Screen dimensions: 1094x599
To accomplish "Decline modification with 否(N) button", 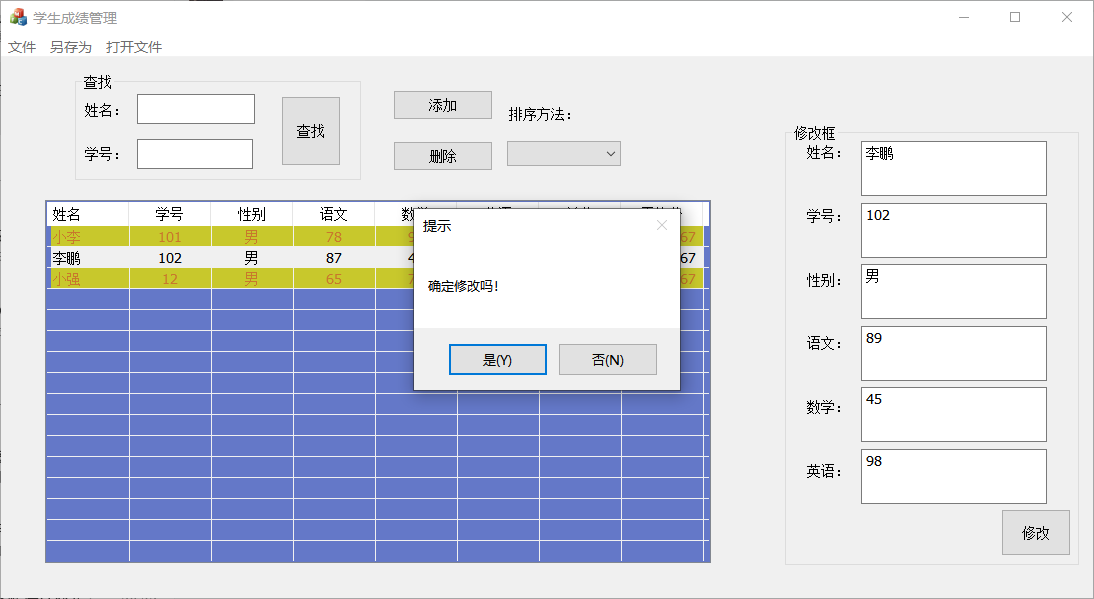I will click(x=608, y=360).
